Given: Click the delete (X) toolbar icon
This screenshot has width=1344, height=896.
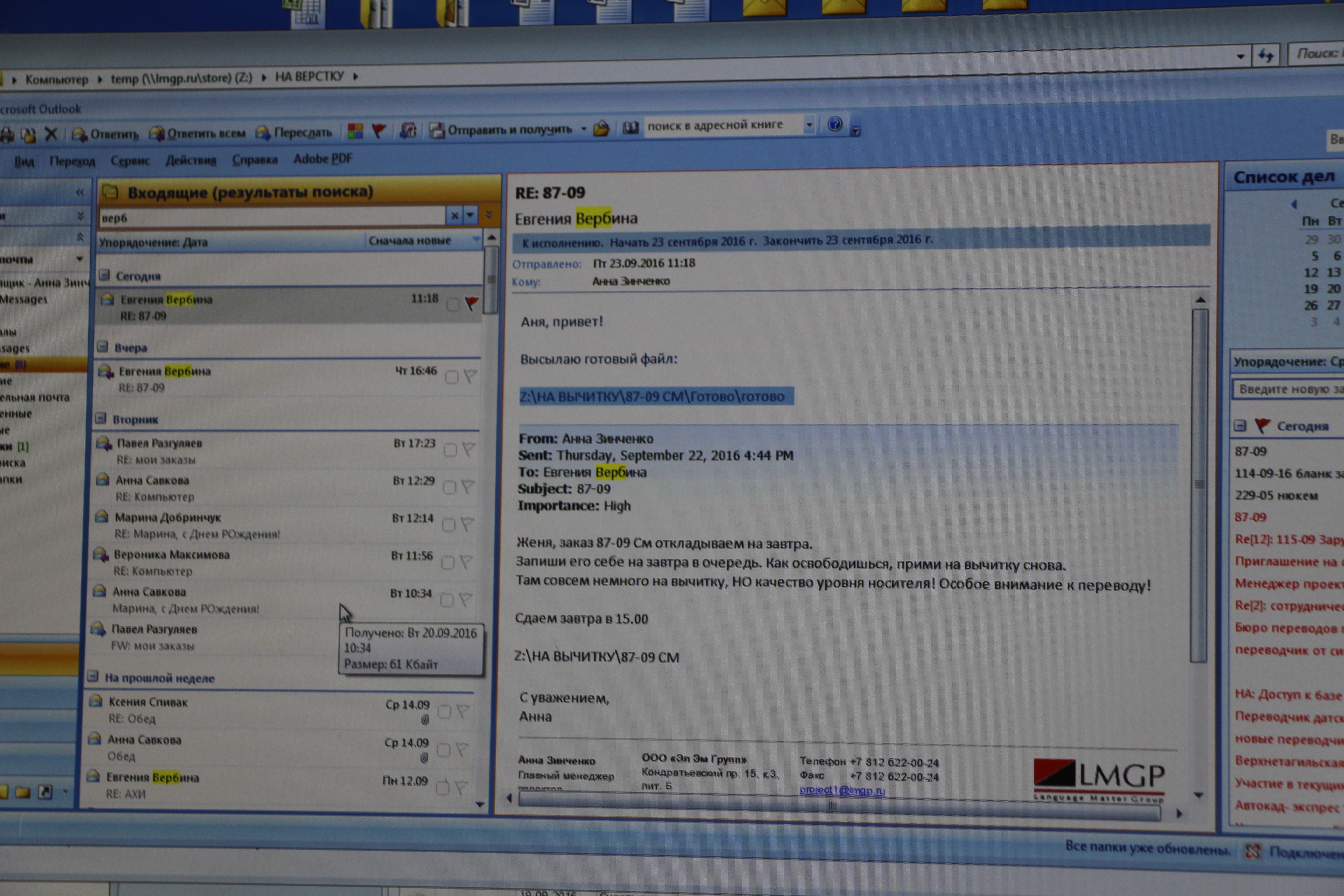Looking at the screenshot, I should [51, 134].
